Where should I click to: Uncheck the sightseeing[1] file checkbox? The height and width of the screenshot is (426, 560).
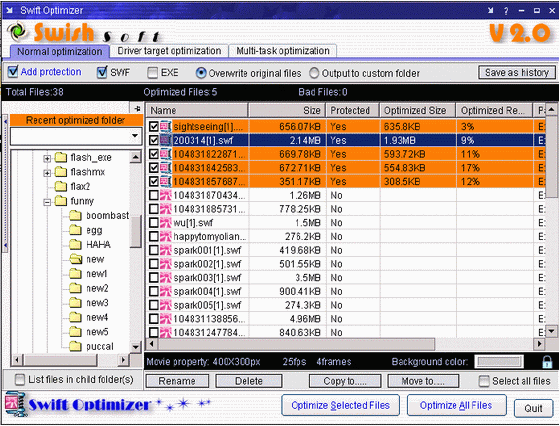154,126
